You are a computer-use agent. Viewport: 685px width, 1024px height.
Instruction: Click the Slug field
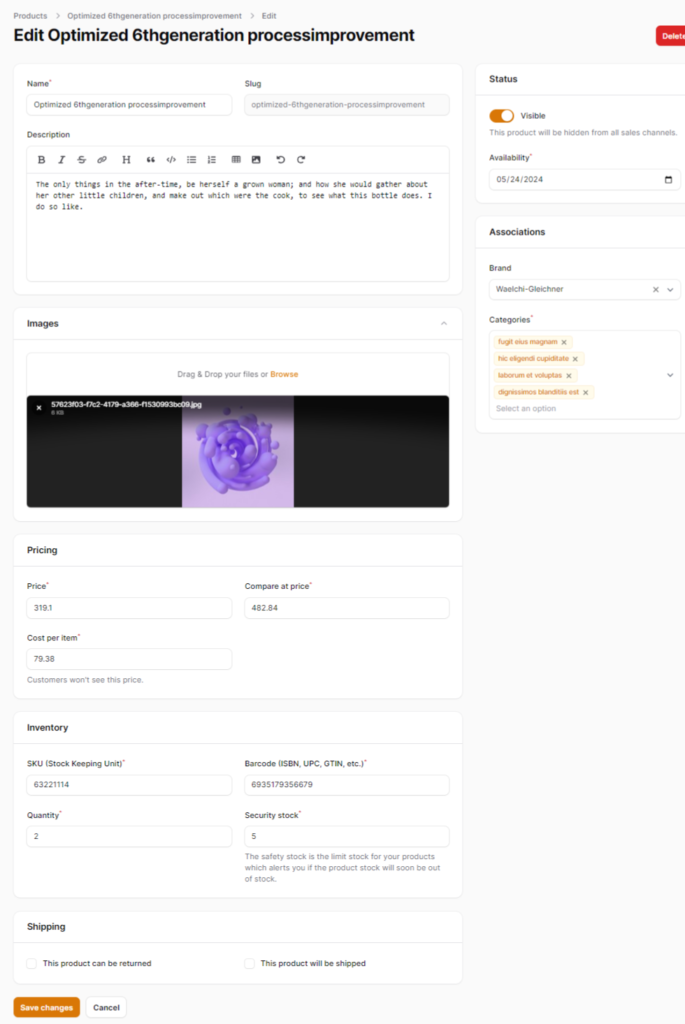[347, 104]
